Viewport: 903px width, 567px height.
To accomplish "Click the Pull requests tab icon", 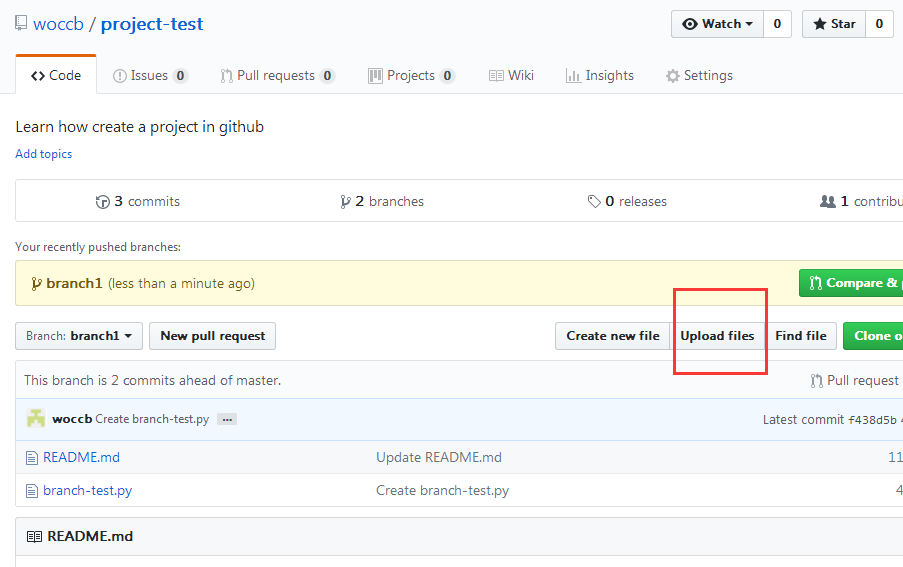I will (227, 76).
